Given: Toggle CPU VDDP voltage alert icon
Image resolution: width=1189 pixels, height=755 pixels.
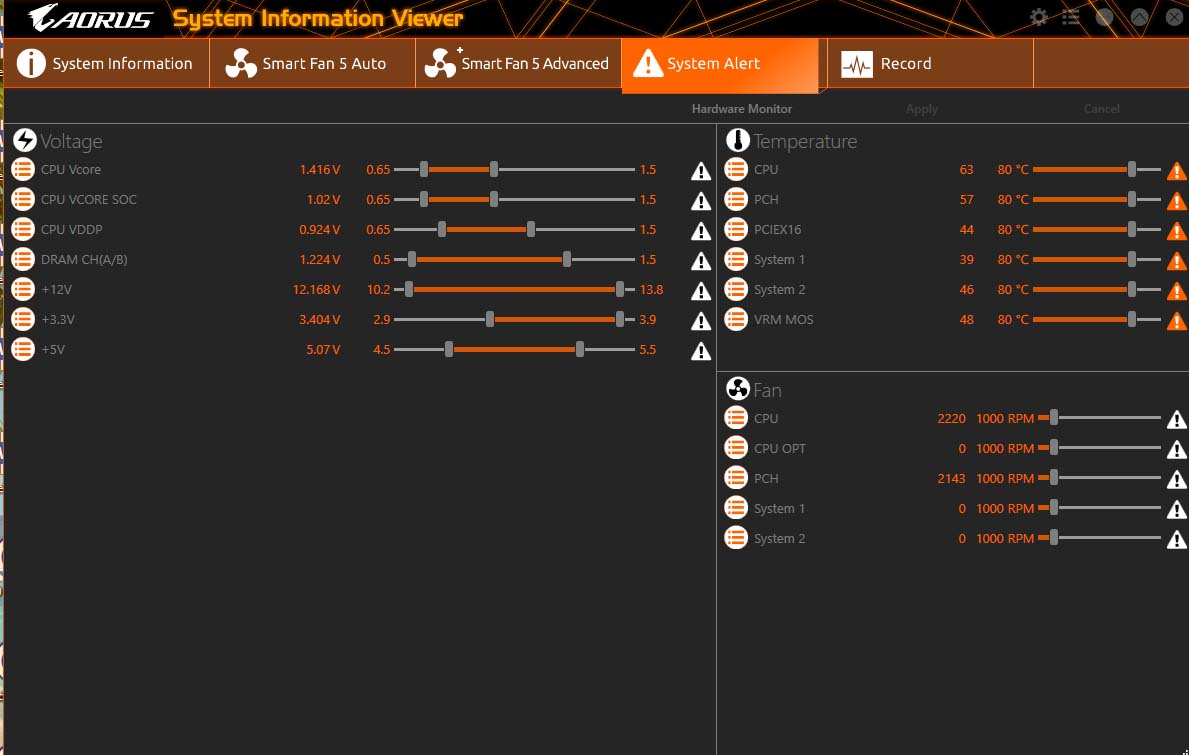Looking at the screenshot, I should 701,230.
